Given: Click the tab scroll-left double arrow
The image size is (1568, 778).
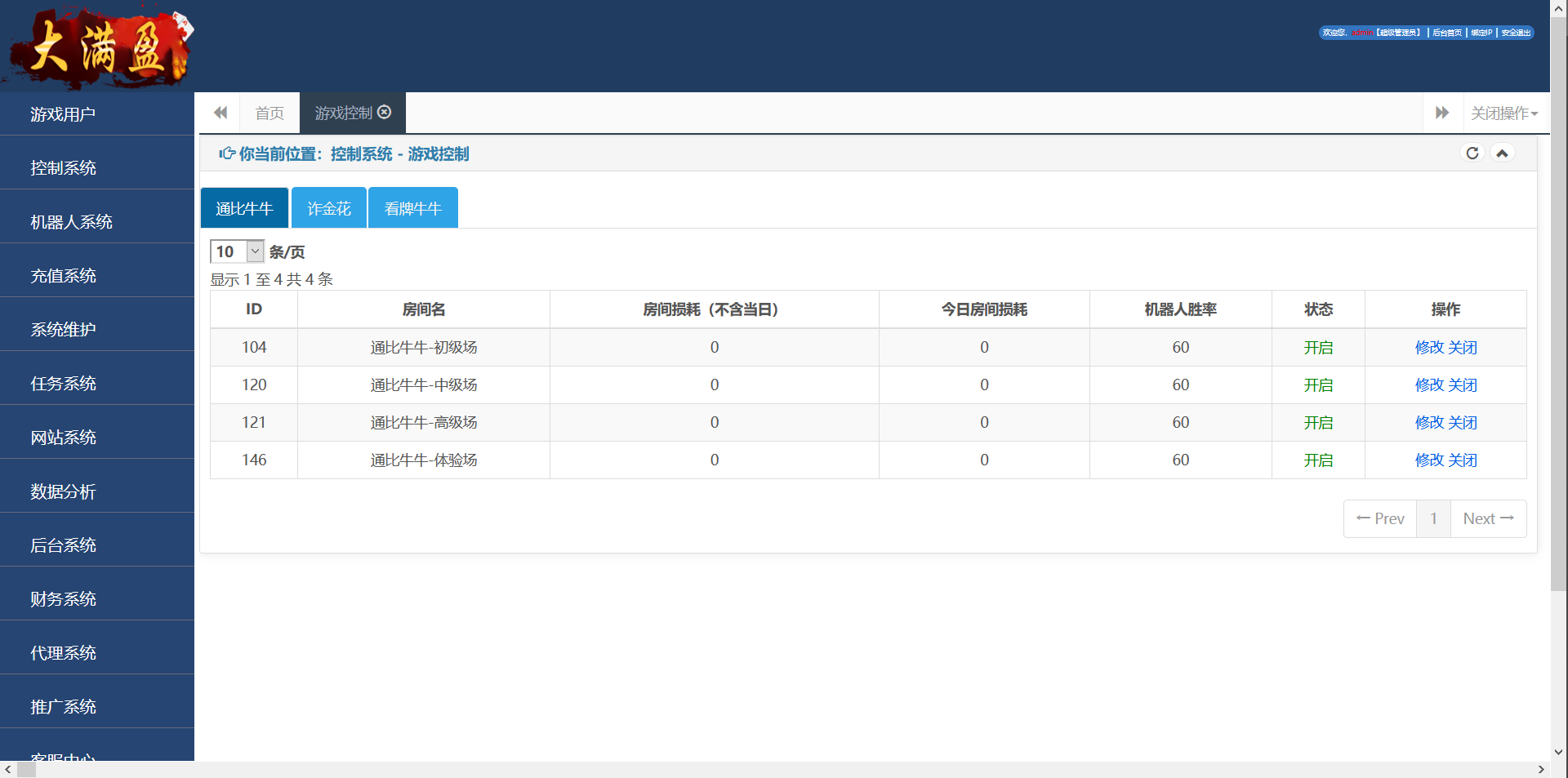Looking at the screenshot, I should [x=220, y=113].
